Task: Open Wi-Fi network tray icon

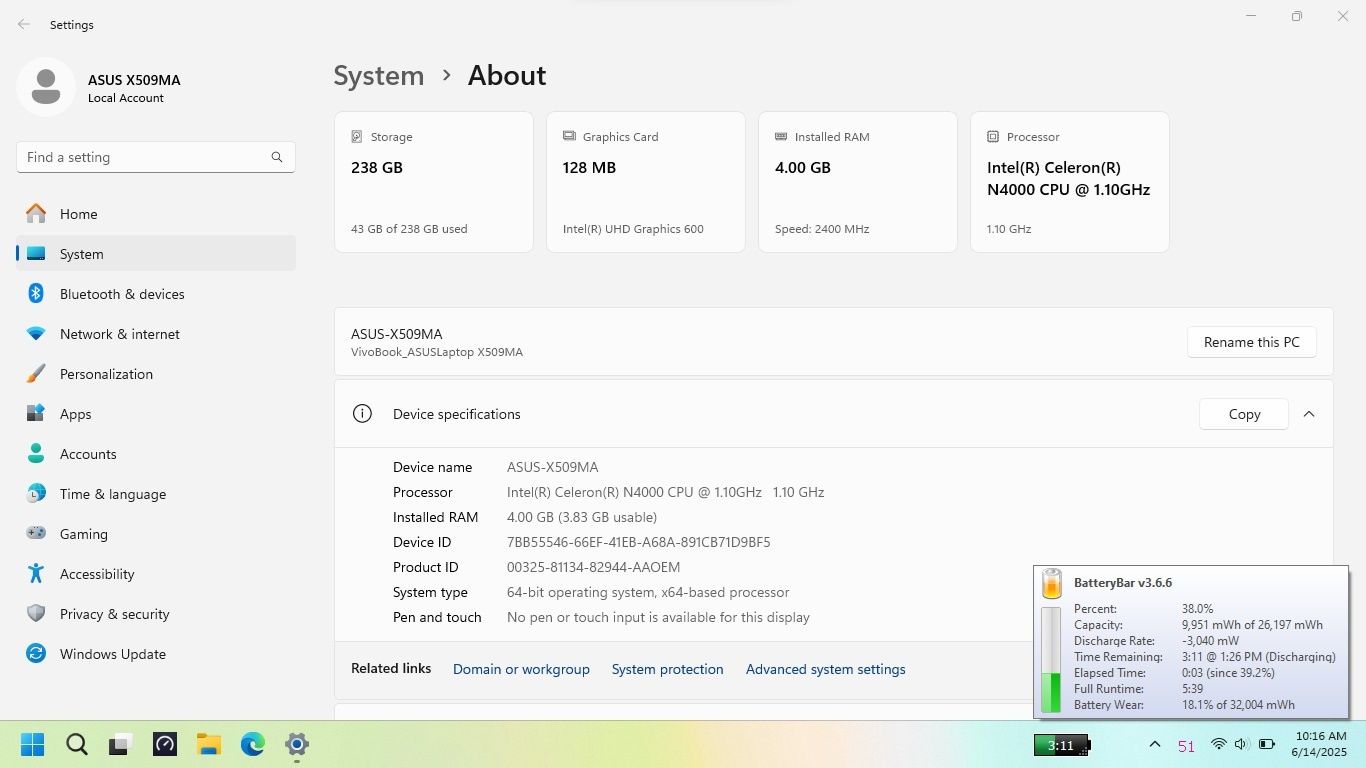Action: click(x=1218, y=745)
